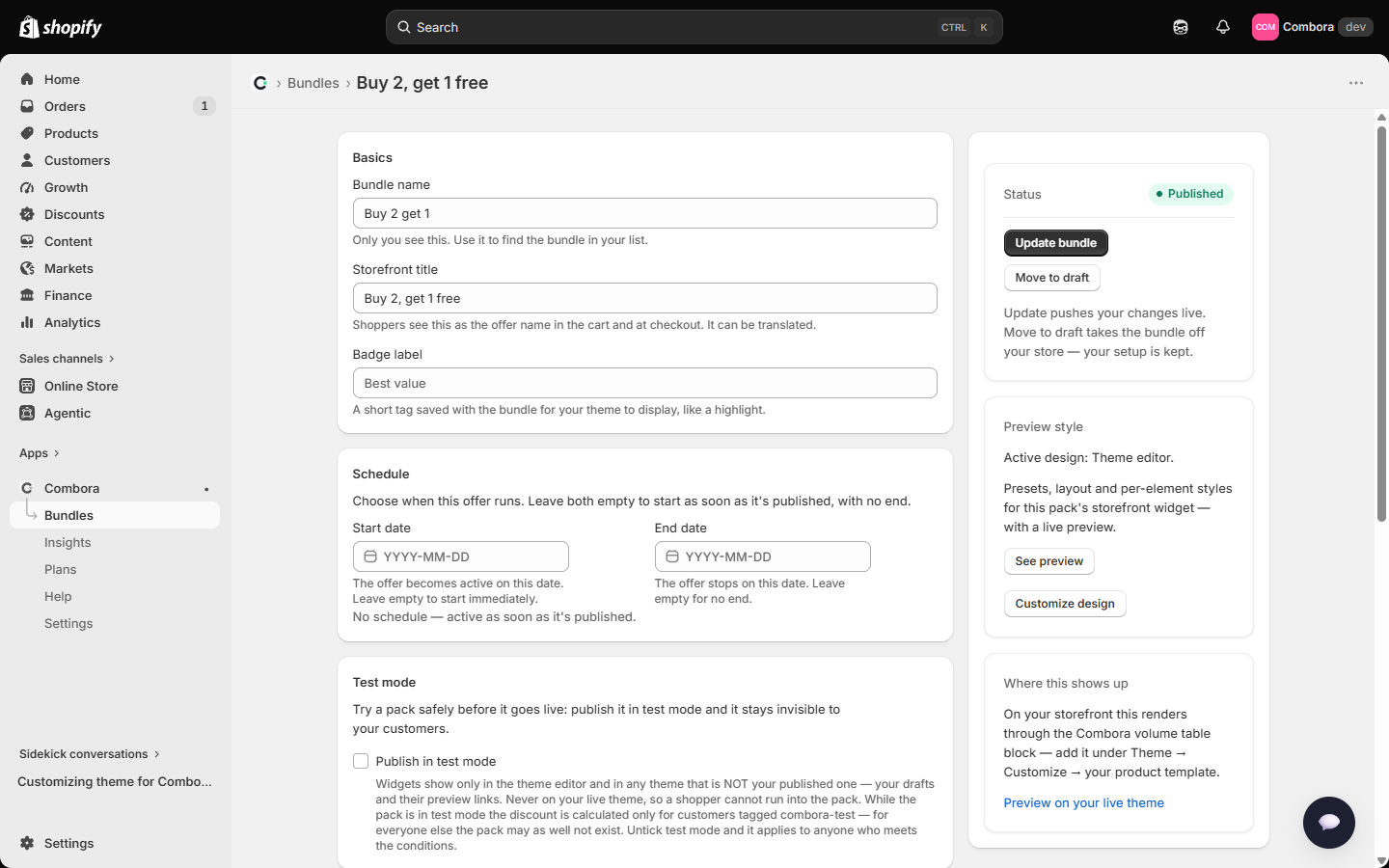Click the Settings gear at sidebar bottom

coord(27,843)
